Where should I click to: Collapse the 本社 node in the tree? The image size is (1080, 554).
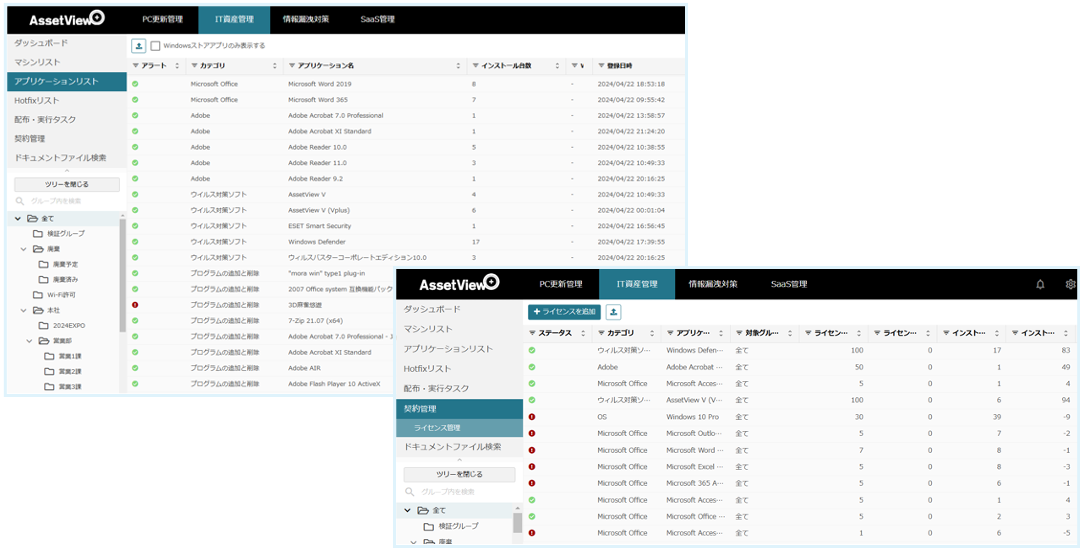pos(23,310)
